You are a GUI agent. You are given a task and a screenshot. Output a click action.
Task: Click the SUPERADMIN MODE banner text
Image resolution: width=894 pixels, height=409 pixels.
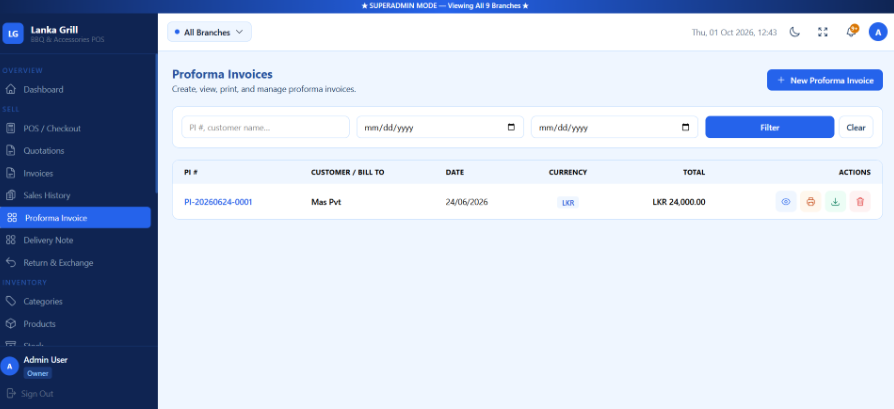(445, 6)
